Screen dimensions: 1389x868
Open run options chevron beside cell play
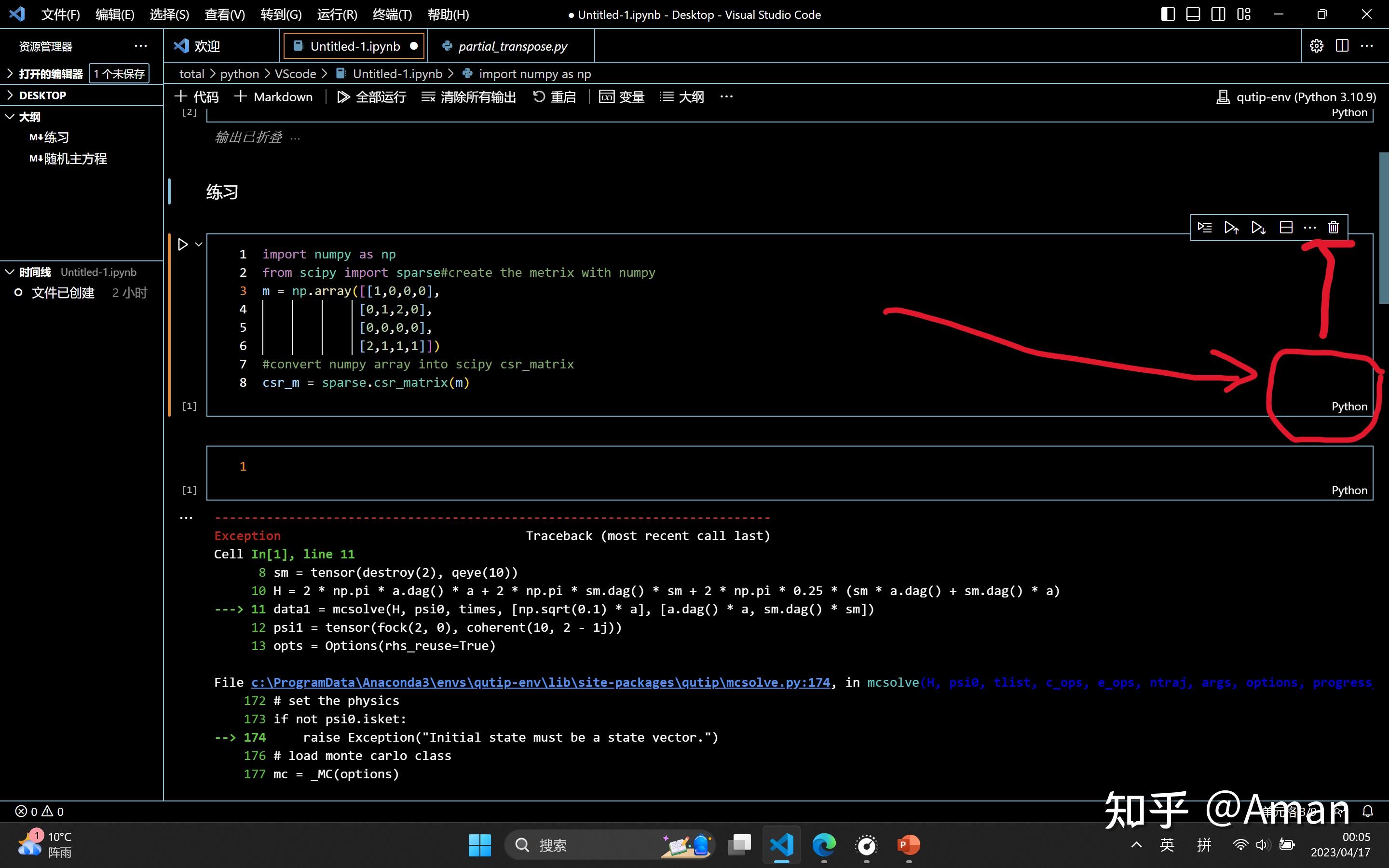pos(199,244)
